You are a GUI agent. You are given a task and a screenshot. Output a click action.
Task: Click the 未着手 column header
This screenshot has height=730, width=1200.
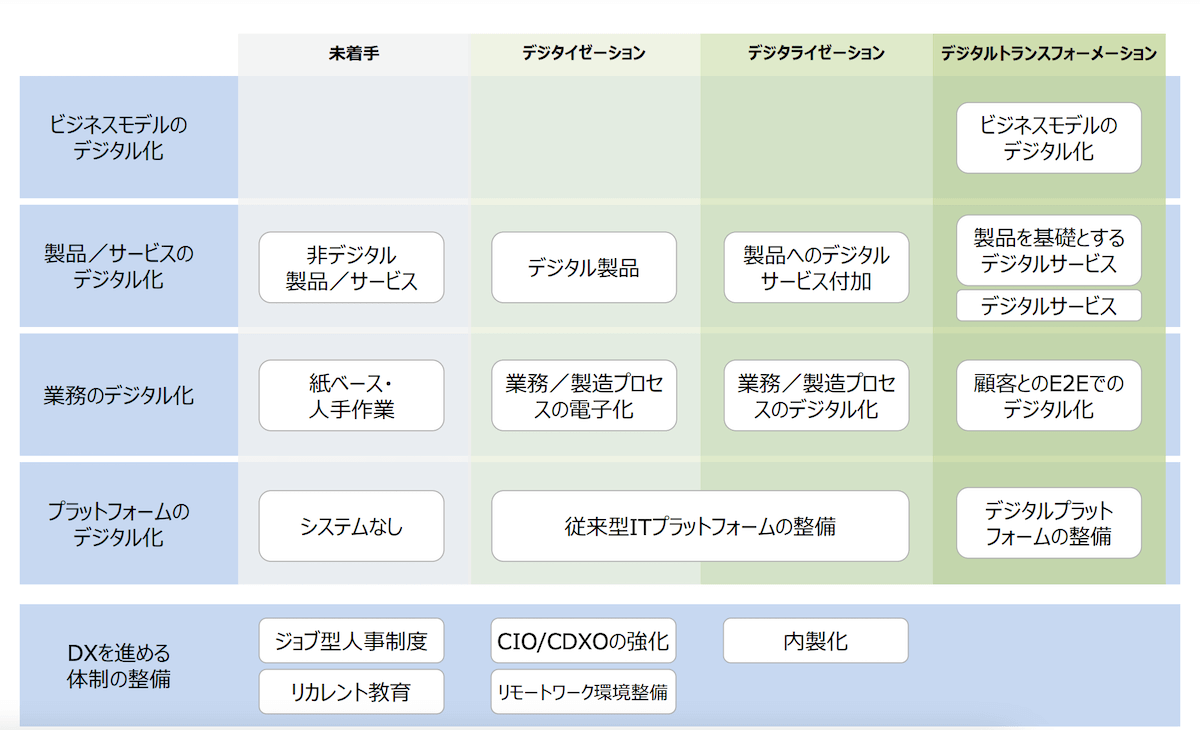(x=353, y=53)
